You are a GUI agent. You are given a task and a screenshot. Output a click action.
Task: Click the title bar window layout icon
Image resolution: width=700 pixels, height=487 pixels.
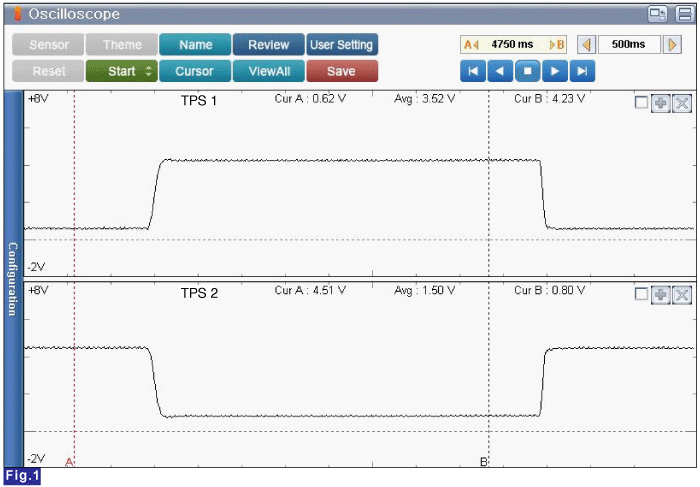point(684,14)
